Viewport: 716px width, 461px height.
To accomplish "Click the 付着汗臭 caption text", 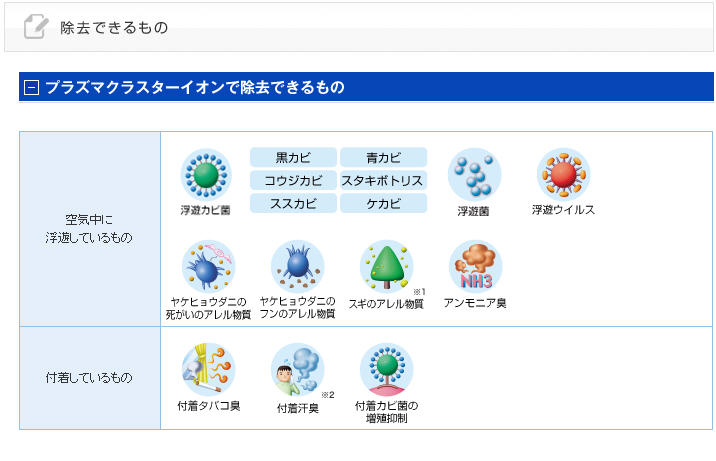I will tap(298, 408).
